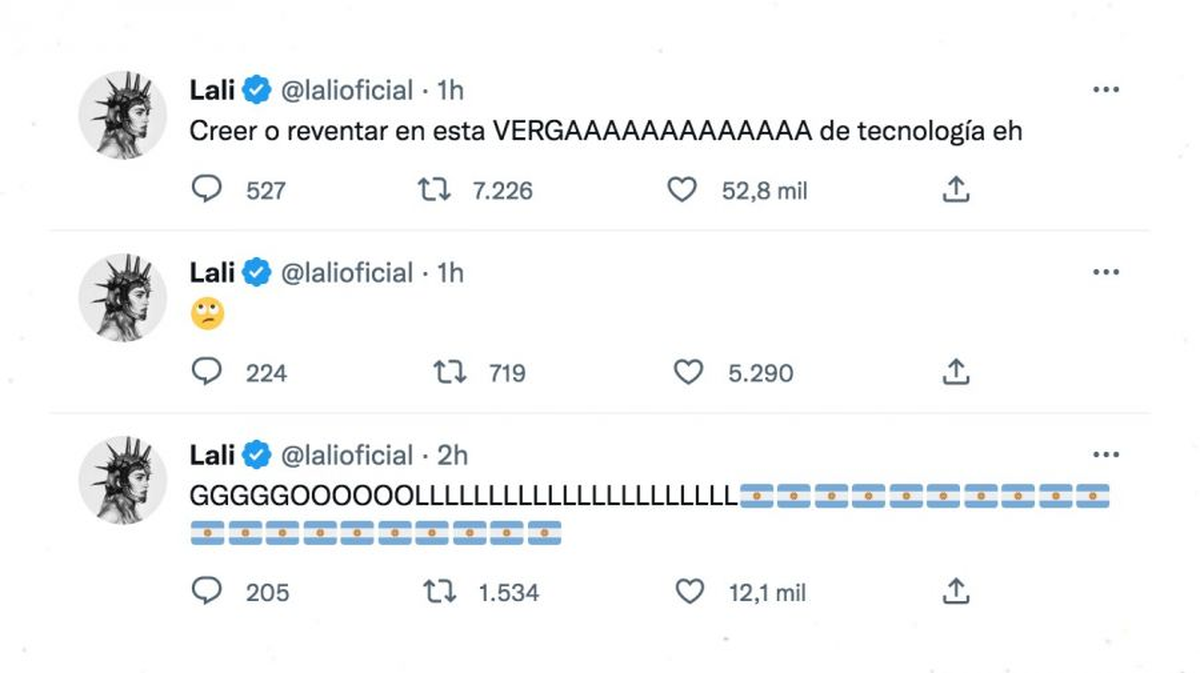Like the tweet with 52,8 mil likes
Screen dimensions: 1200x673
(x=681, y=189)
